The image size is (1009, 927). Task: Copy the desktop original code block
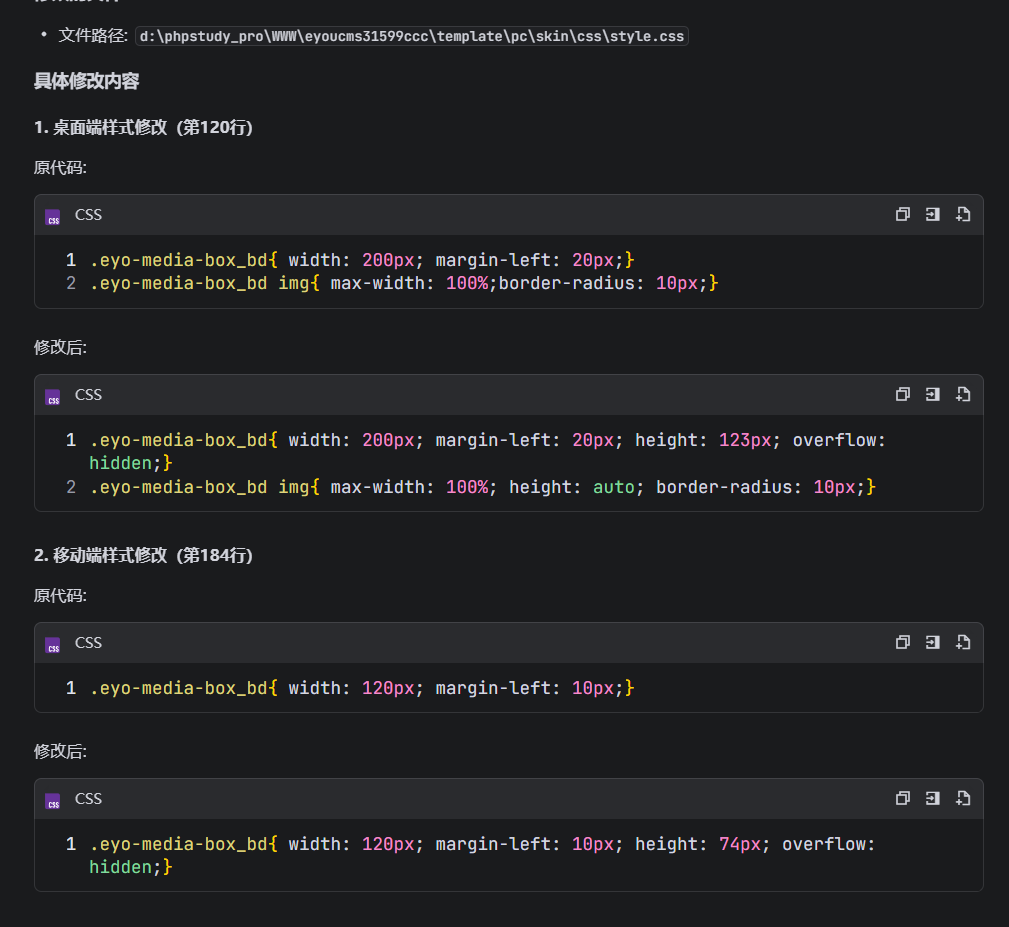click(x=902, y=214)
